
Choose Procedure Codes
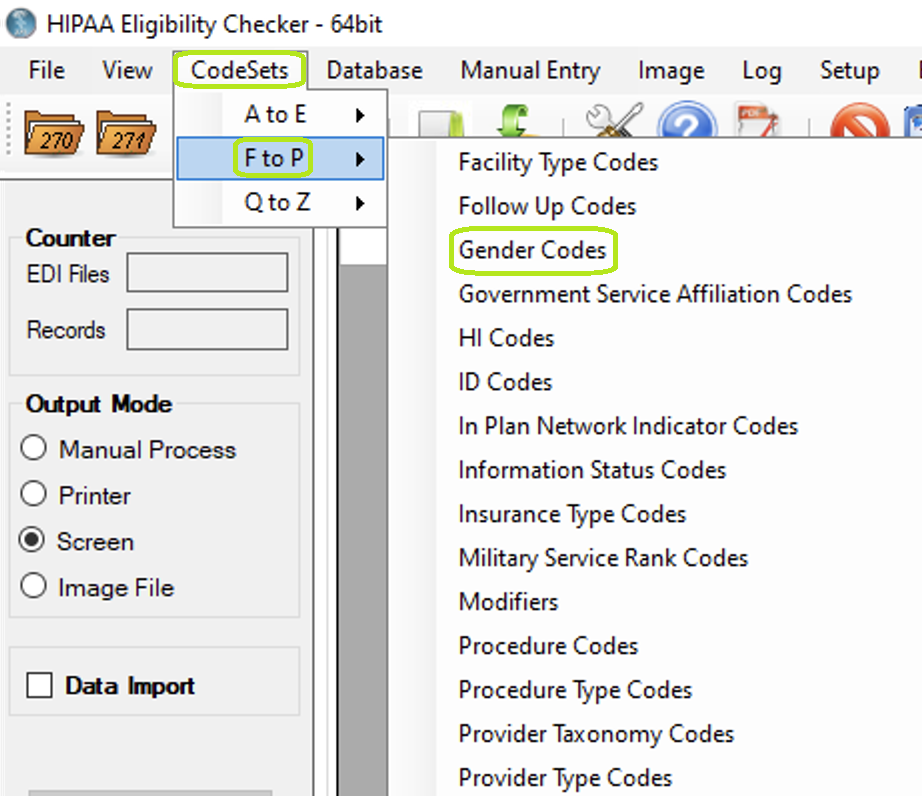click(548, 646)
